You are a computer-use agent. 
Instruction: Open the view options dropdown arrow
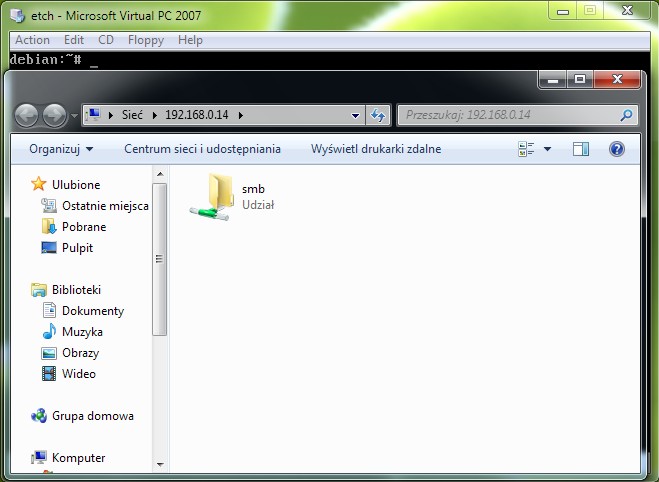(x=547, y=149)
